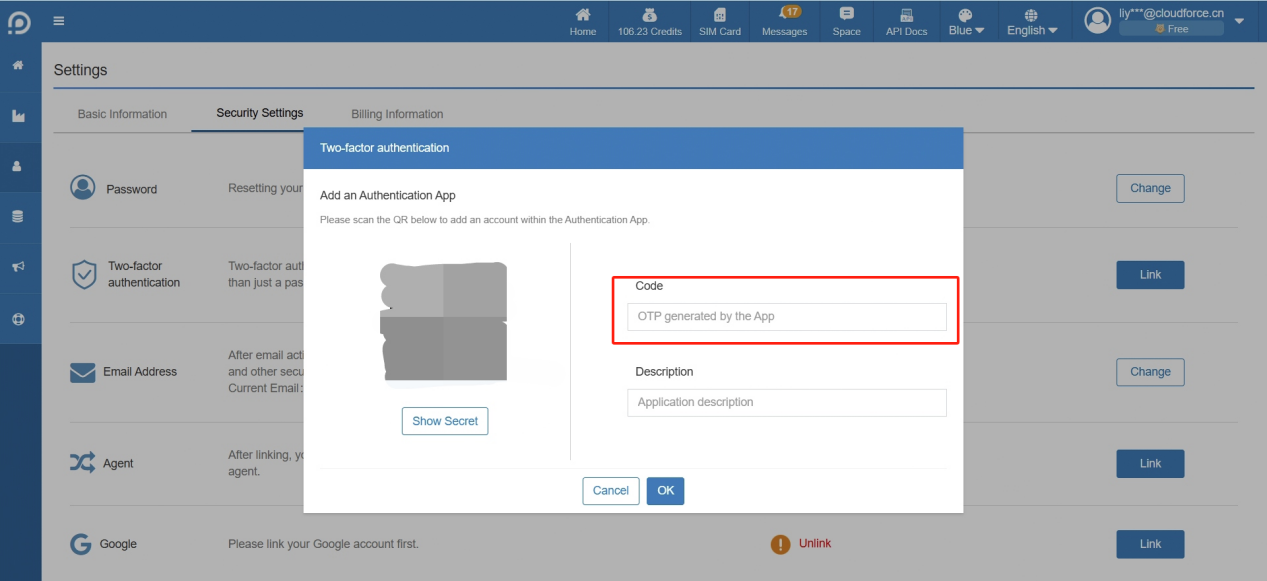
Task: Open the chart statistics sidebar icon
Action: click(18, 116)
